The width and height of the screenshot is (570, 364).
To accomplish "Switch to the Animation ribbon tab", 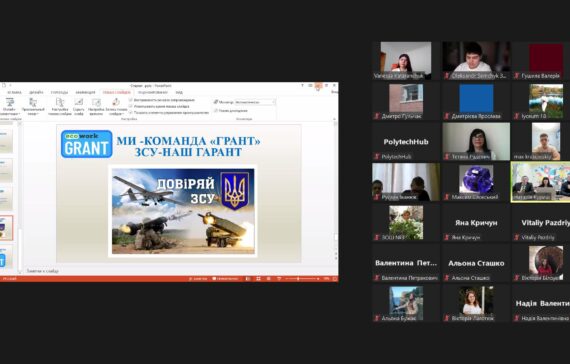I will (85, 92).
